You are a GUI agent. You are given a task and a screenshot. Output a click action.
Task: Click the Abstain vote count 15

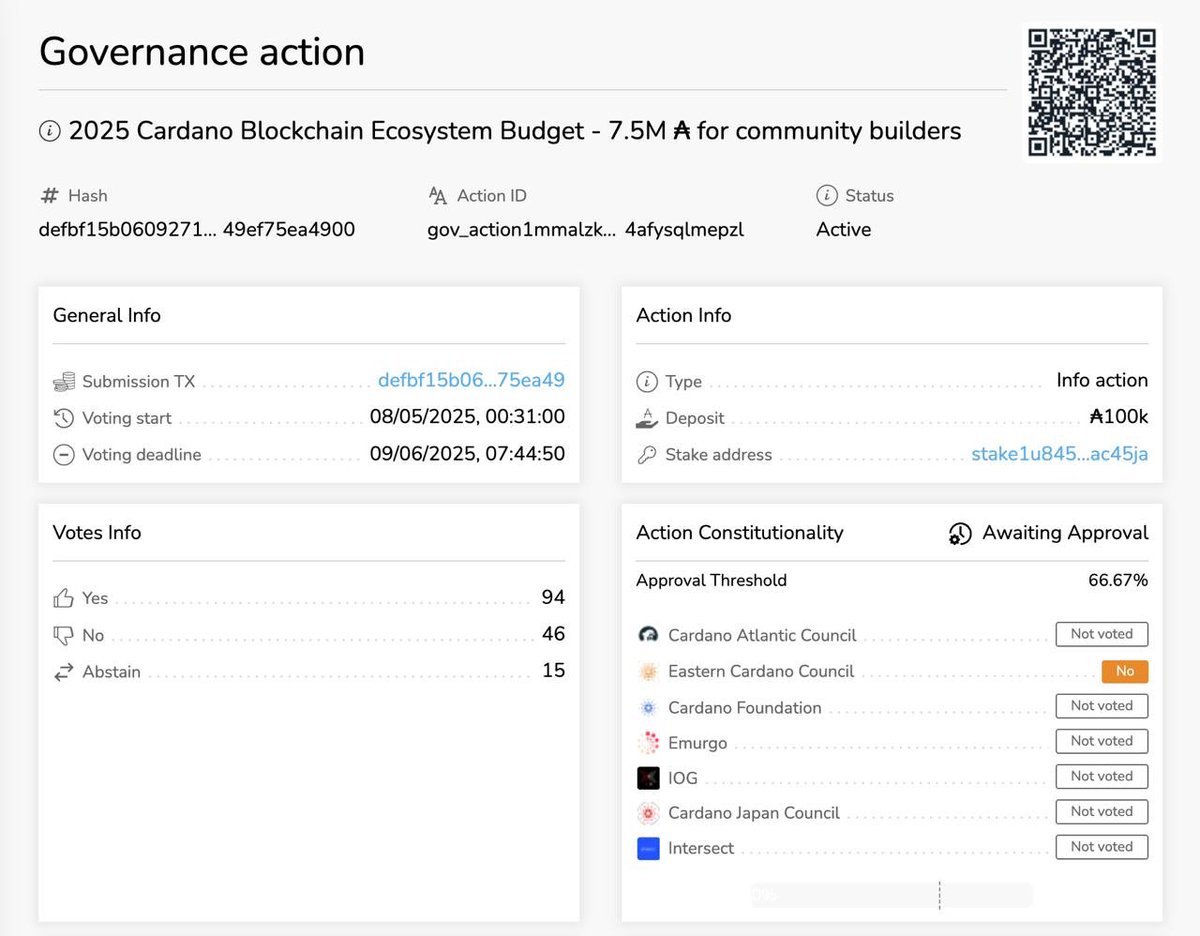click(x=553, y=670)
